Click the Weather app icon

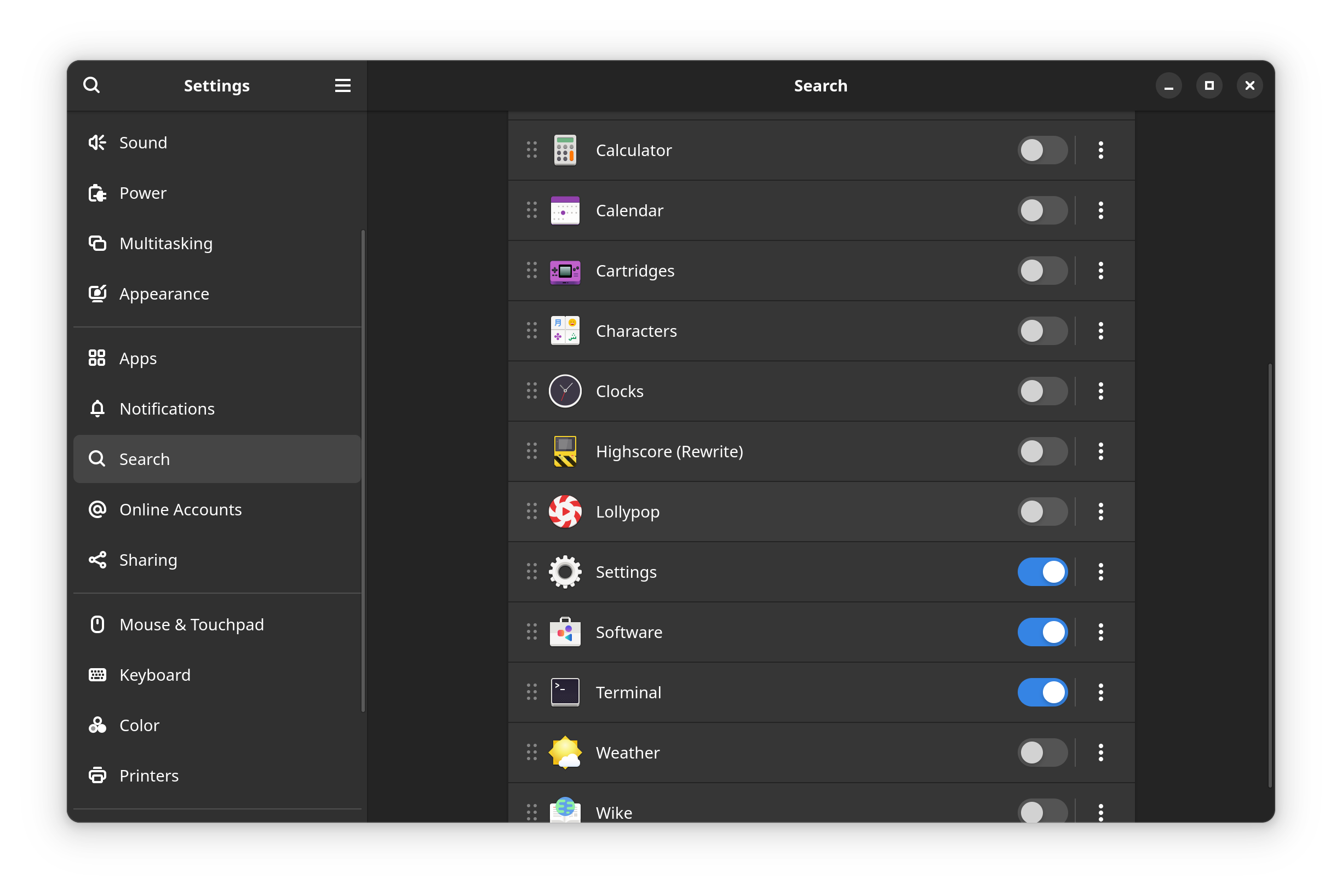point(565,753)
